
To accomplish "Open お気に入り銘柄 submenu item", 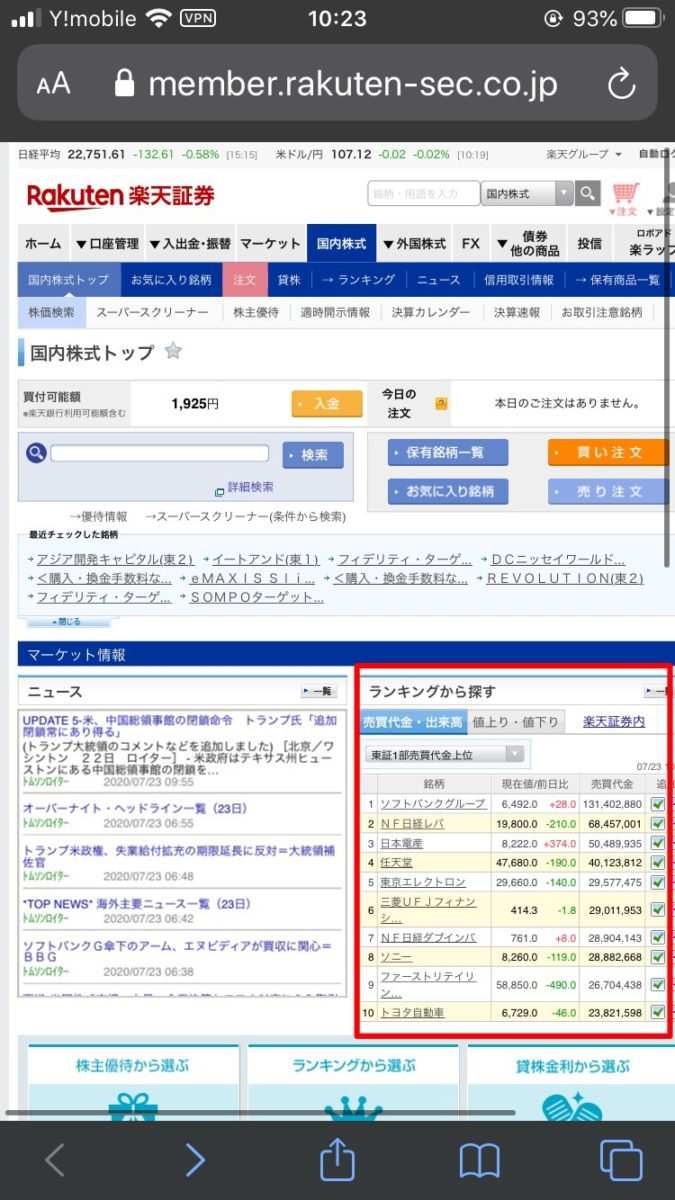I will coord(171,280).
